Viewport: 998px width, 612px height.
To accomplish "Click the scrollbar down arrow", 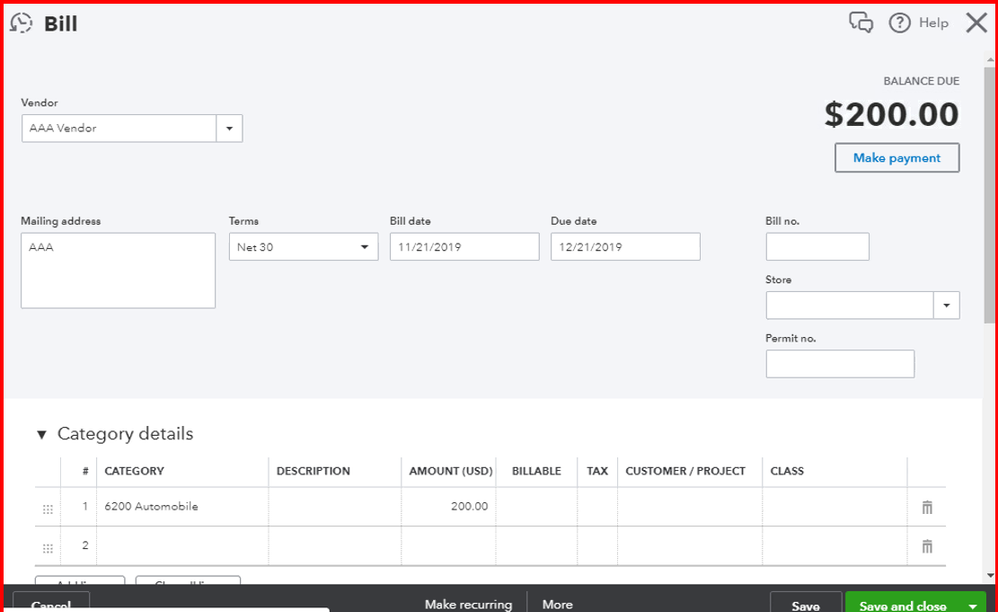I will [990, 576].
